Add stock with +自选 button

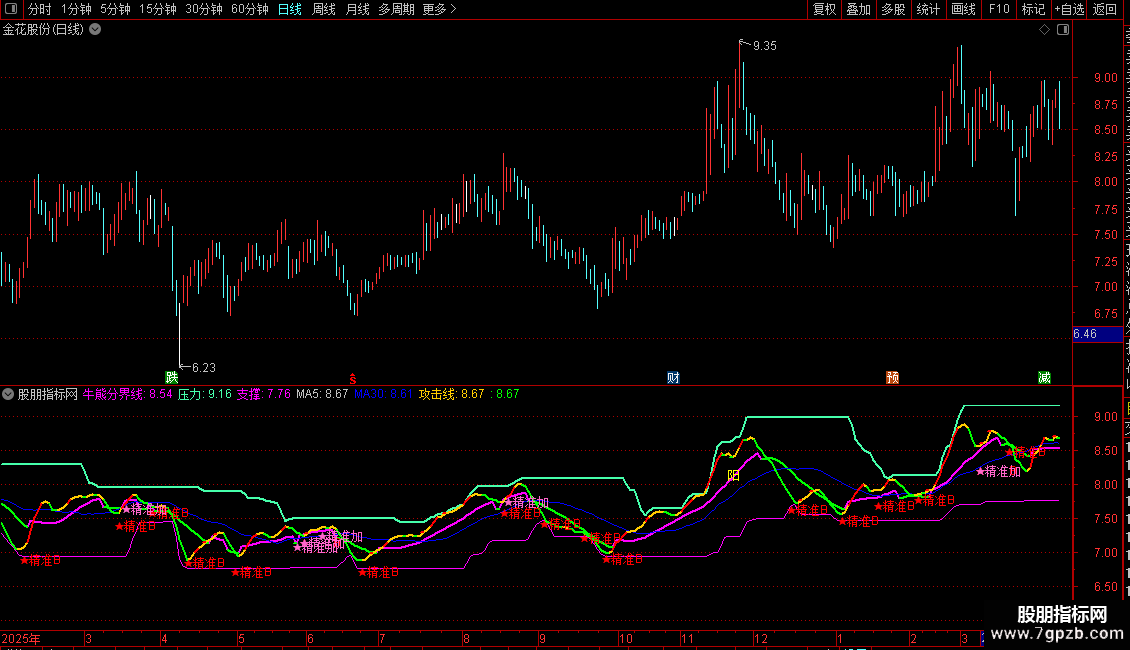pyautogui.click(x=1068, y=9)
